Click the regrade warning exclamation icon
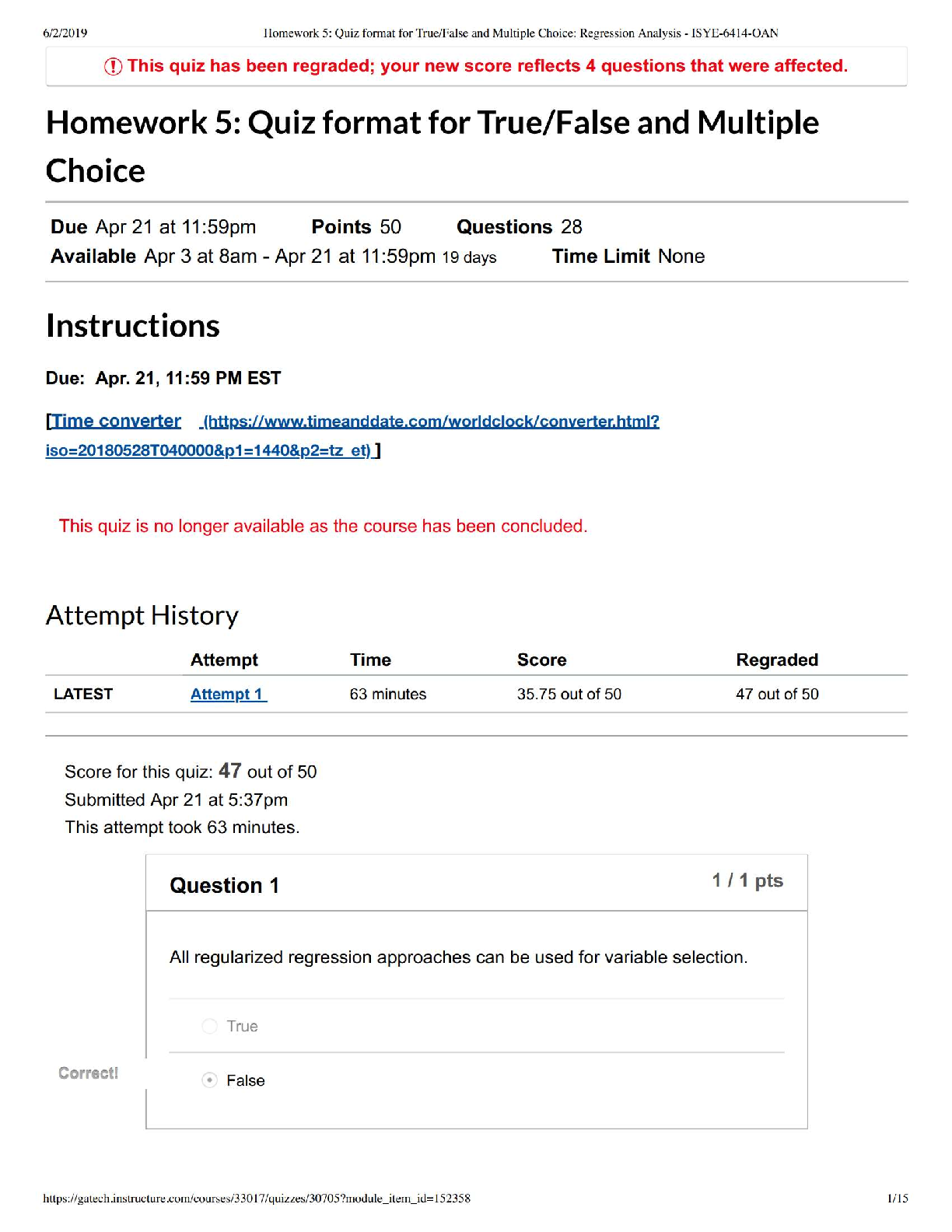Viewport: 952px width, 1232px height. click(x=113, y=67)
